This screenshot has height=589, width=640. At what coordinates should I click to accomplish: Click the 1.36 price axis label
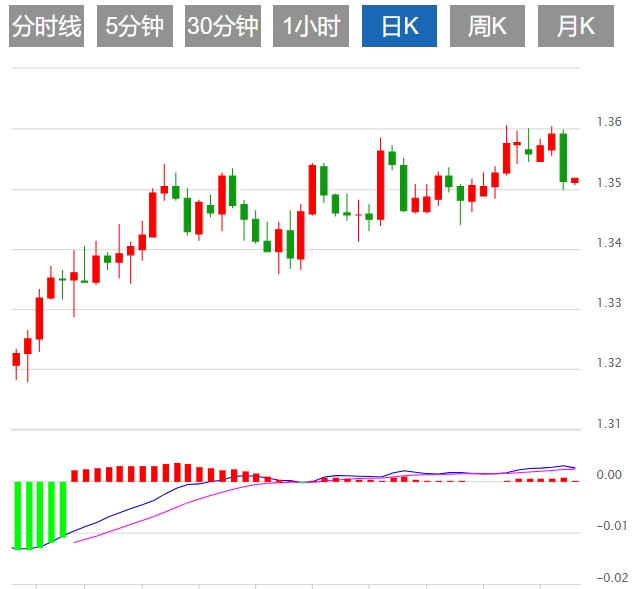(609, 122)
